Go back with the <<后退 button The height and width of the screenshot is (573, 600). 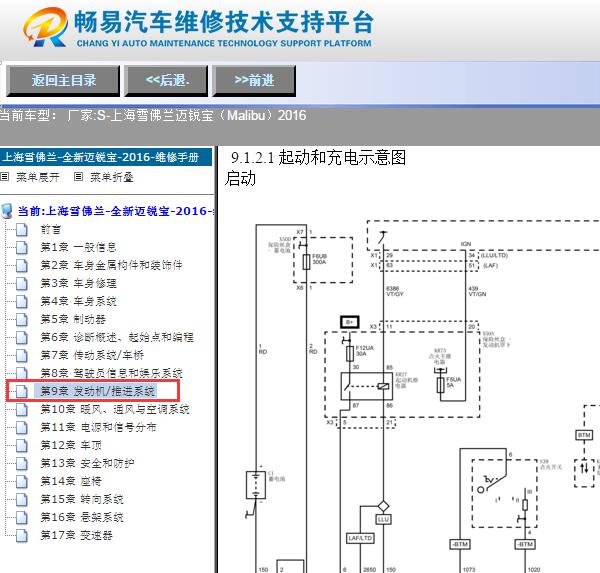click(166, 80)
